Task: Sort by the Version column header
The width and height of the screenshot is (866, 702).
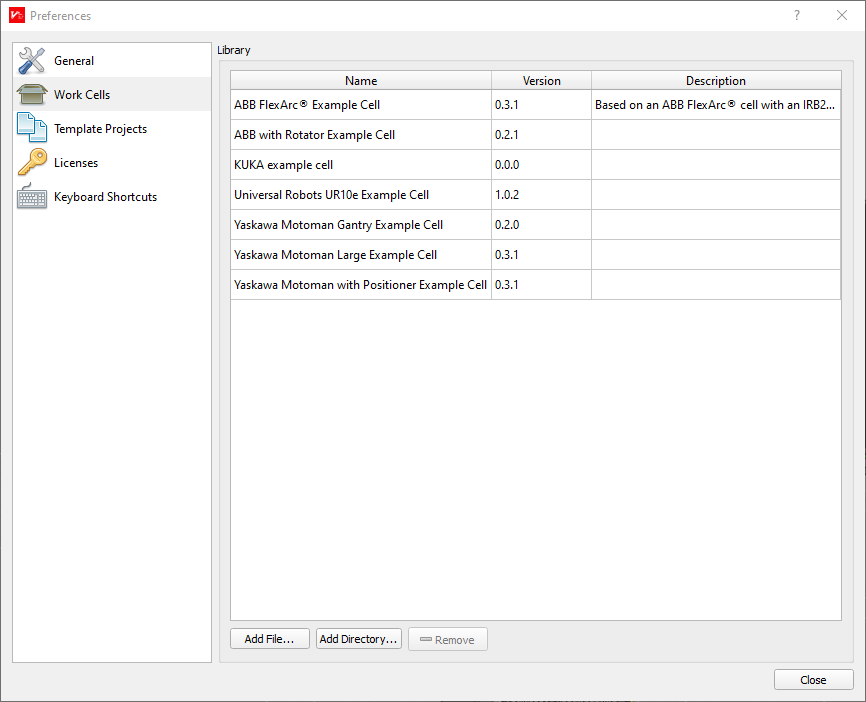Action: (541, 81)
